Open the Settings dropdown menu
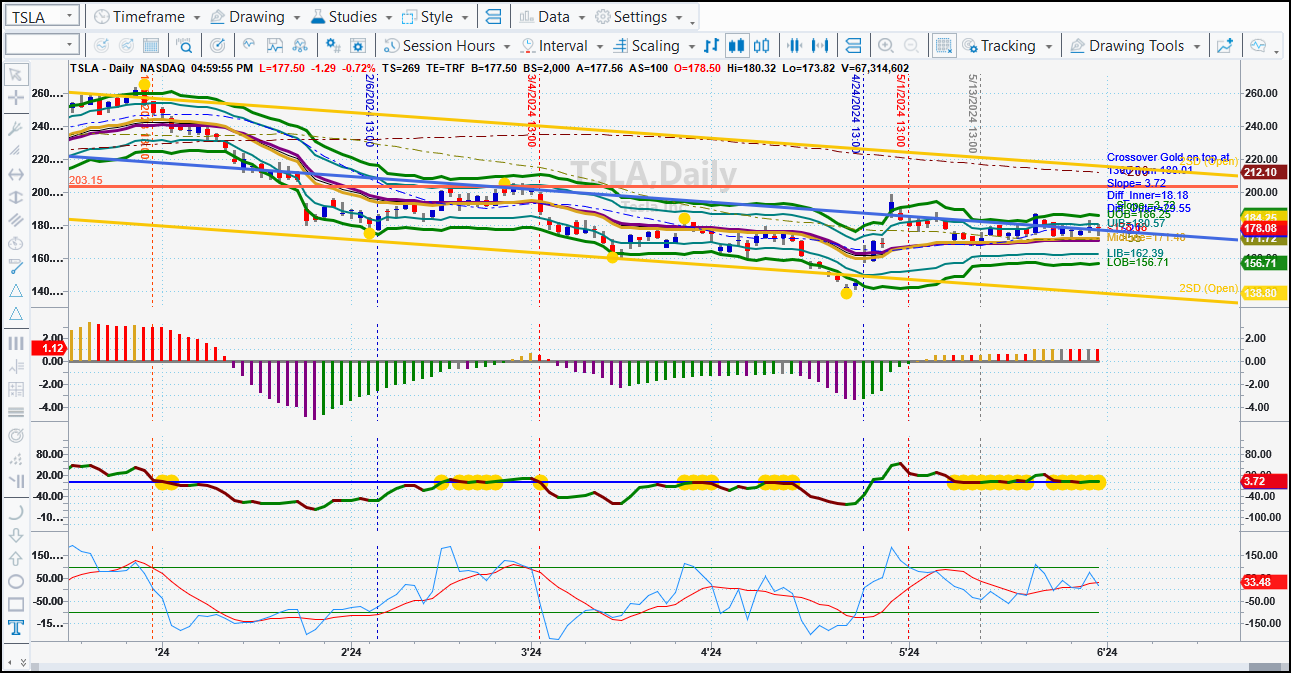This screenshot has height=673, width=1291. point(640,17)
